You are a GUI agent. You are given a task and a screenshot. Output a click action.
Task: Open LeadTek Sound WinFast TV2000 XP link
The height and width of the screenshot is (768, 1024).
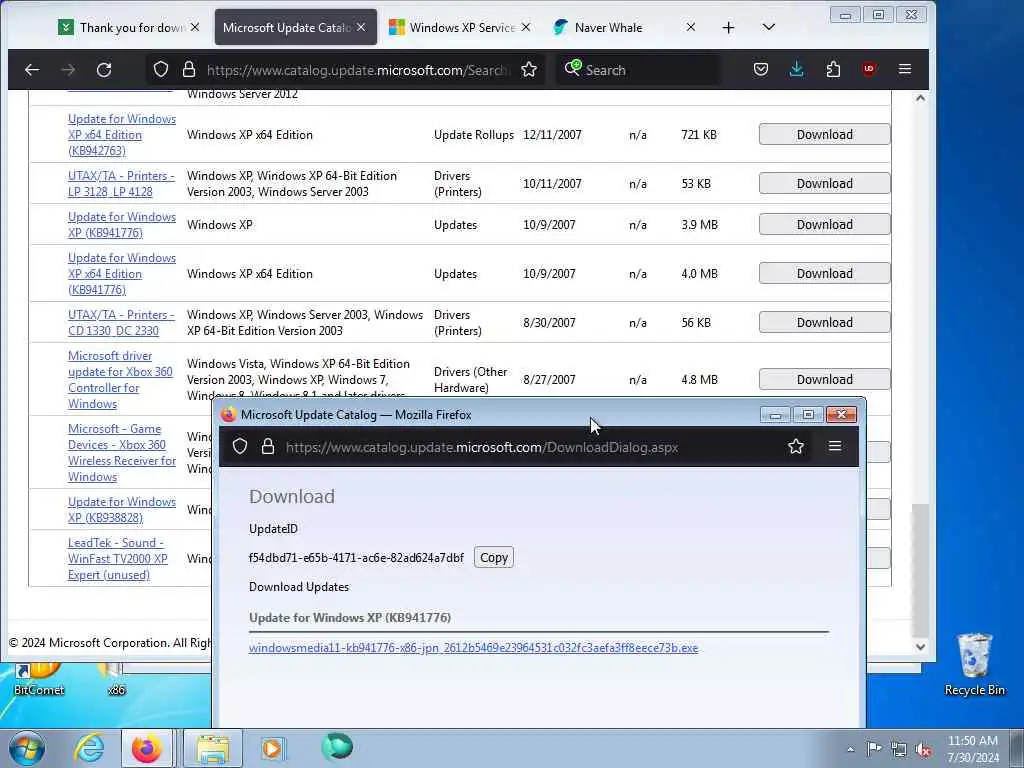tap(118, 559)
